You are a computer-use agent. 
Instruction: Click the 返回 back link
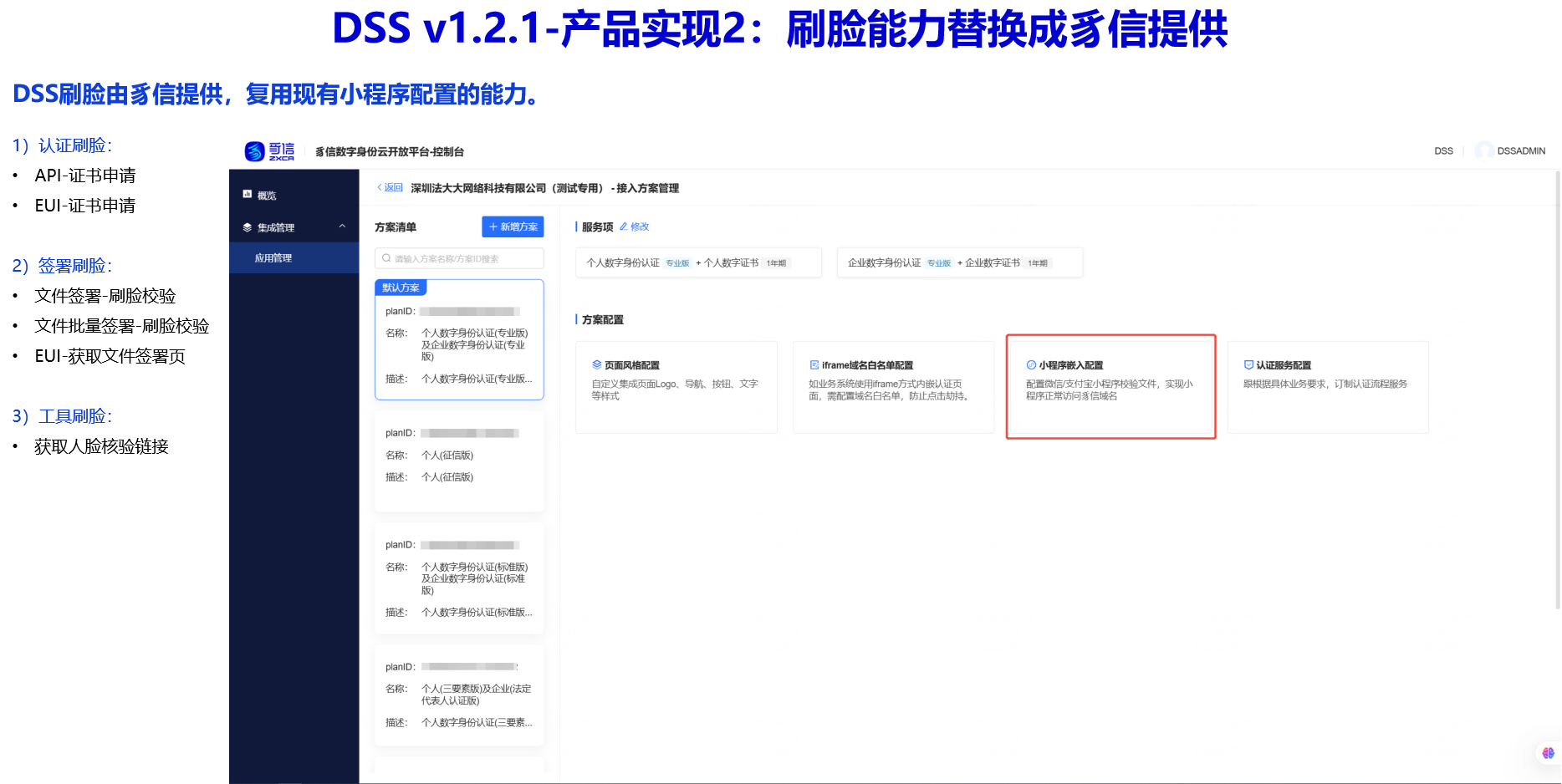[390, 188]
